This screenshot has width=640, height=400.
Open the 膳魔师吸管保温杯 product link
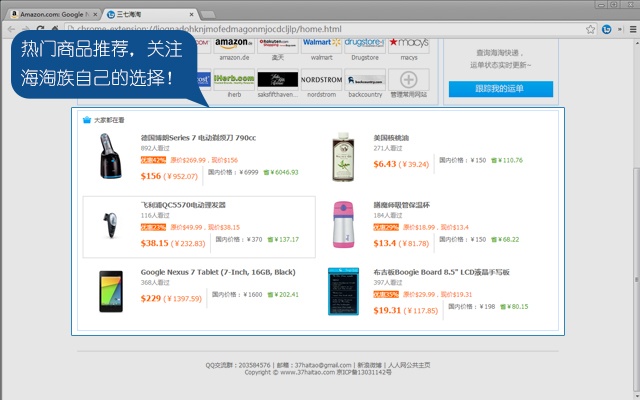point(402,205)
